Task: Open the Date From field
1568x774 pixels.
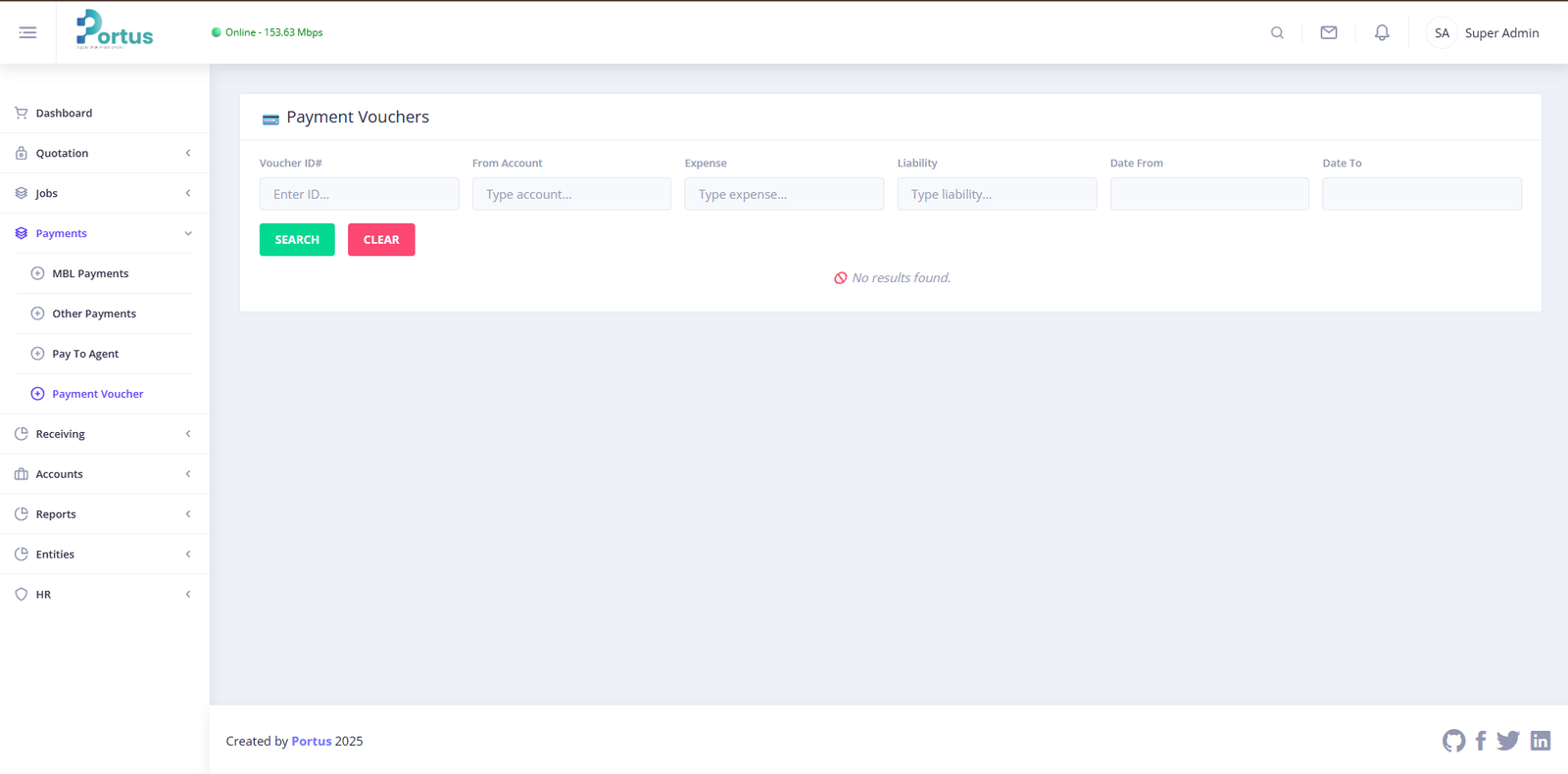Action: point(1208,194)
